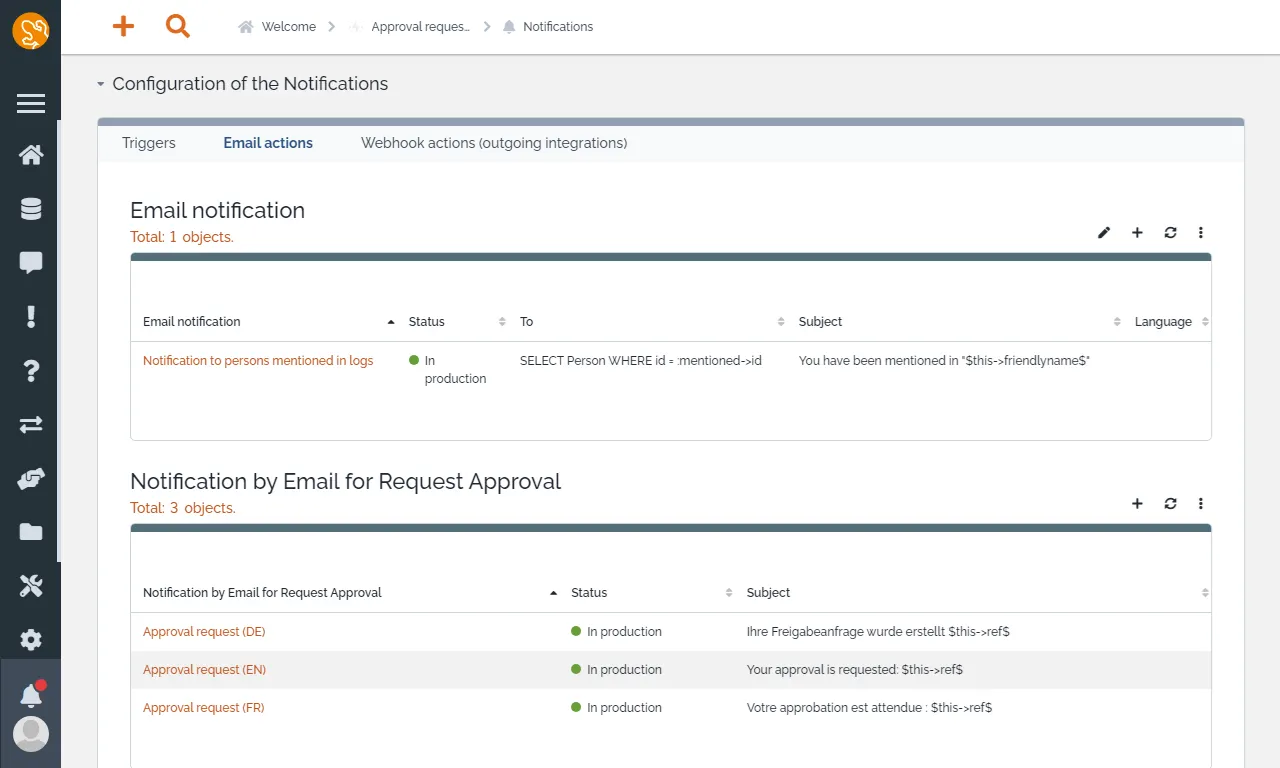Open Webhook actions (outgoing integrations) tab
Viewport: 1280px width, 768px height.
(494, 143)
